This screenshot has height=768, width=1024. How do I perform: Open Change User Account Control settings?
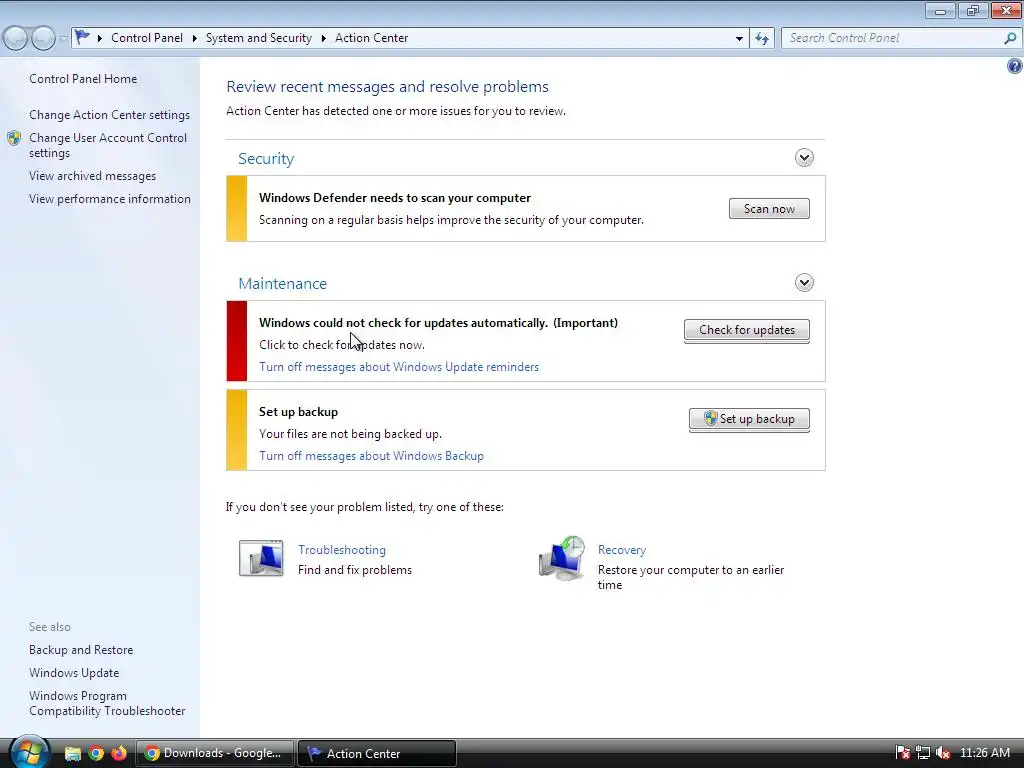(x=108, y=145)
